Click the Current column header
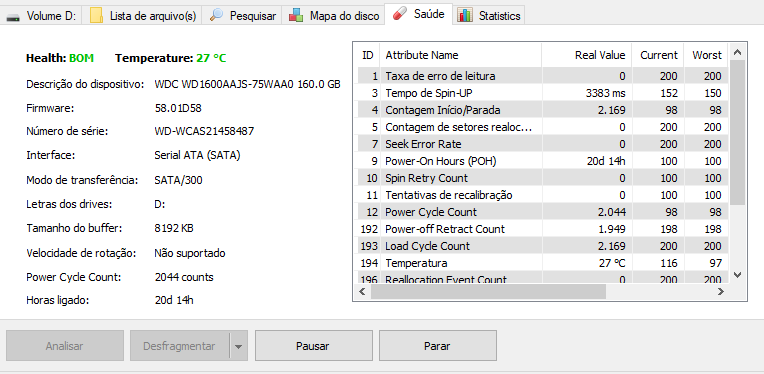This screenshot has height=374, width=764. (658, 55)
